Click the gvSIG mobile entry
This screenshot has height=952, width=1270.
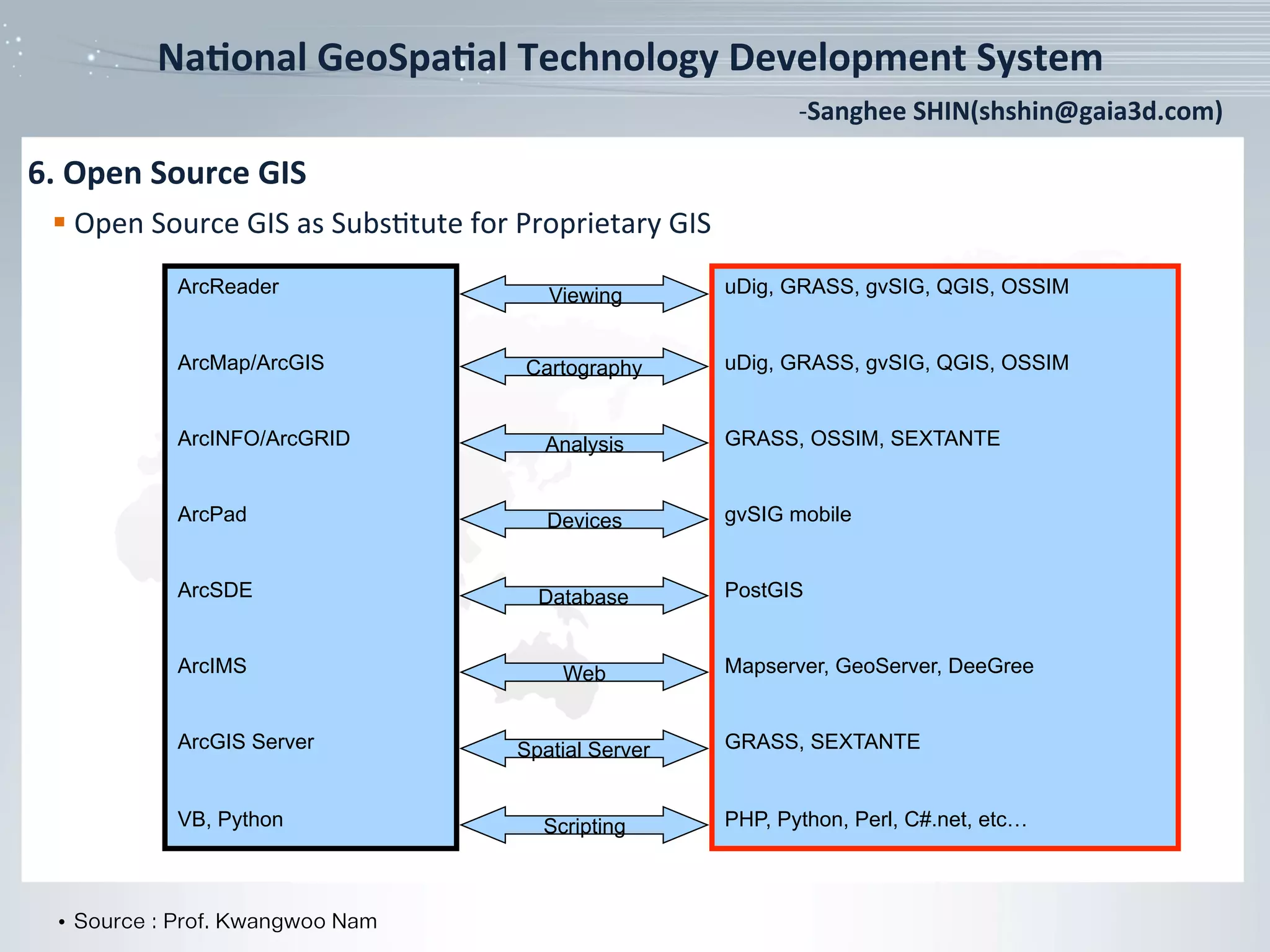pos(788,514)
